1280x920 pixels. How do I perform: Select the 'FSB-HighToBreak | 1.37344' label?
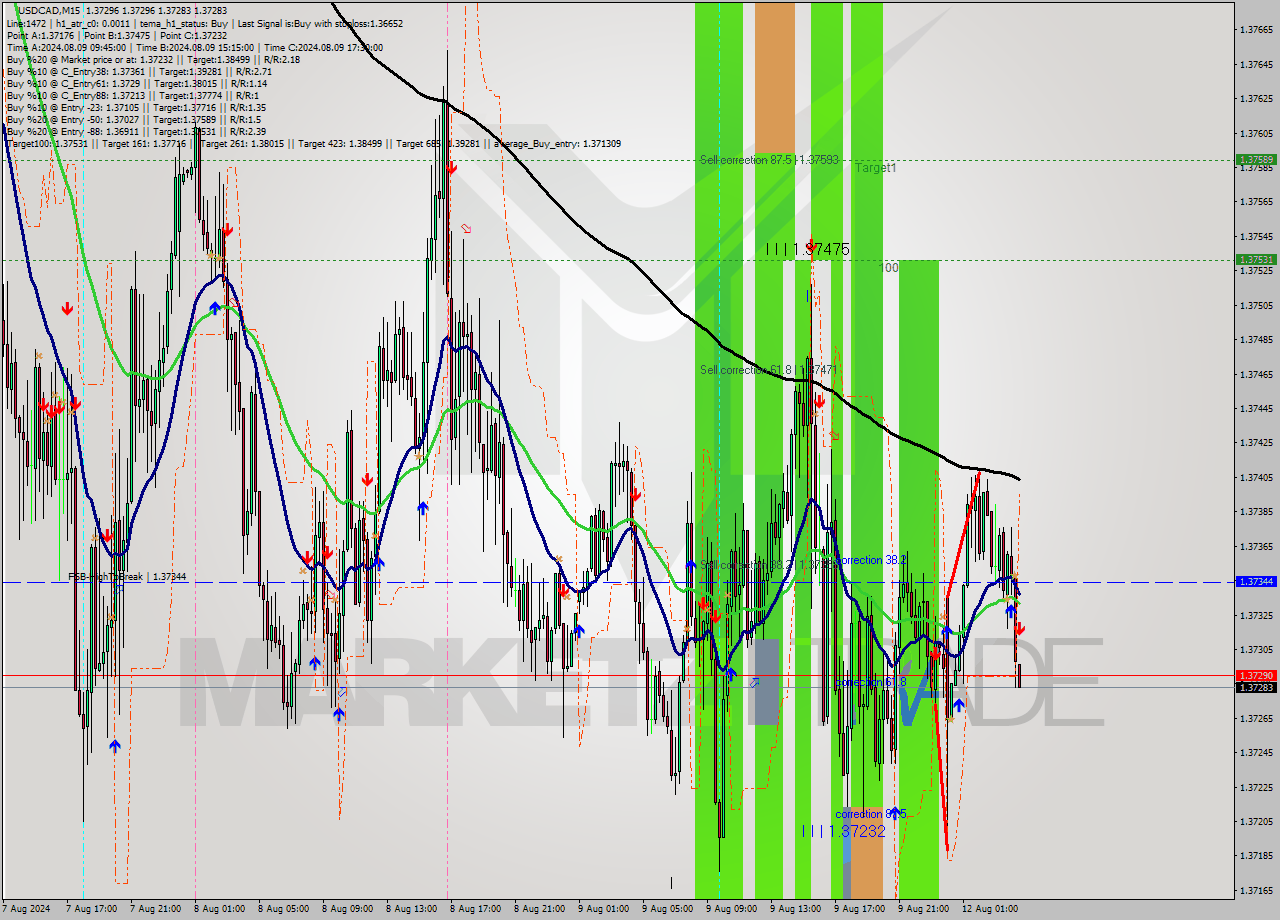pos(127,577)
